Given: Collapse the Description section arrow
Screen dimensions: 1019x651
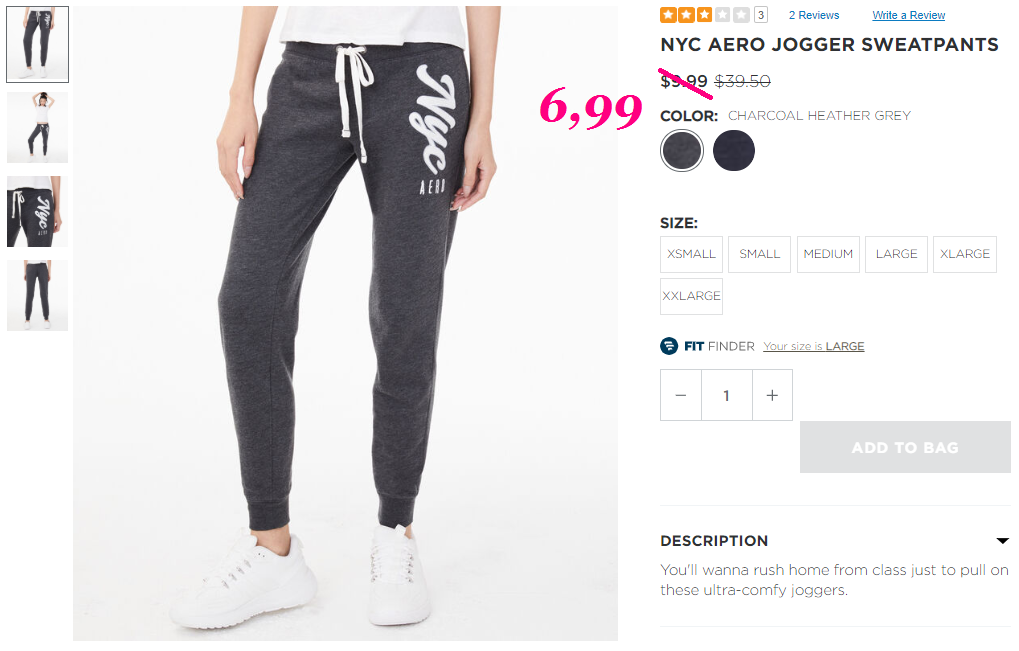Looking at the screenshot, I should coord(1002,541).
